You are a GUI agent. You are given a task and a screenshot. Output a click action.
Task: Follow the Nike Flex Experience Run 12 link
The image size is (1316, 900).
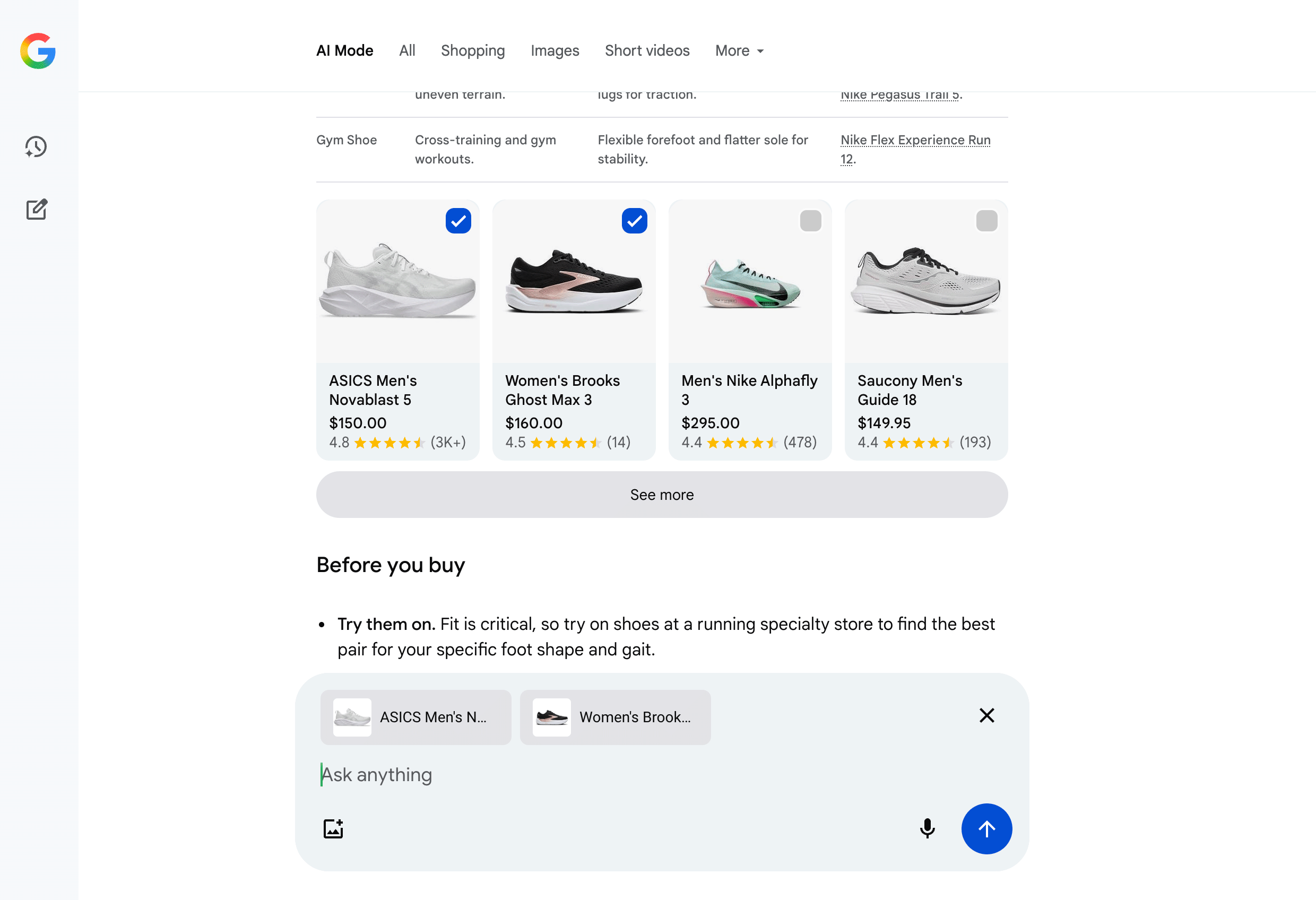915,140
